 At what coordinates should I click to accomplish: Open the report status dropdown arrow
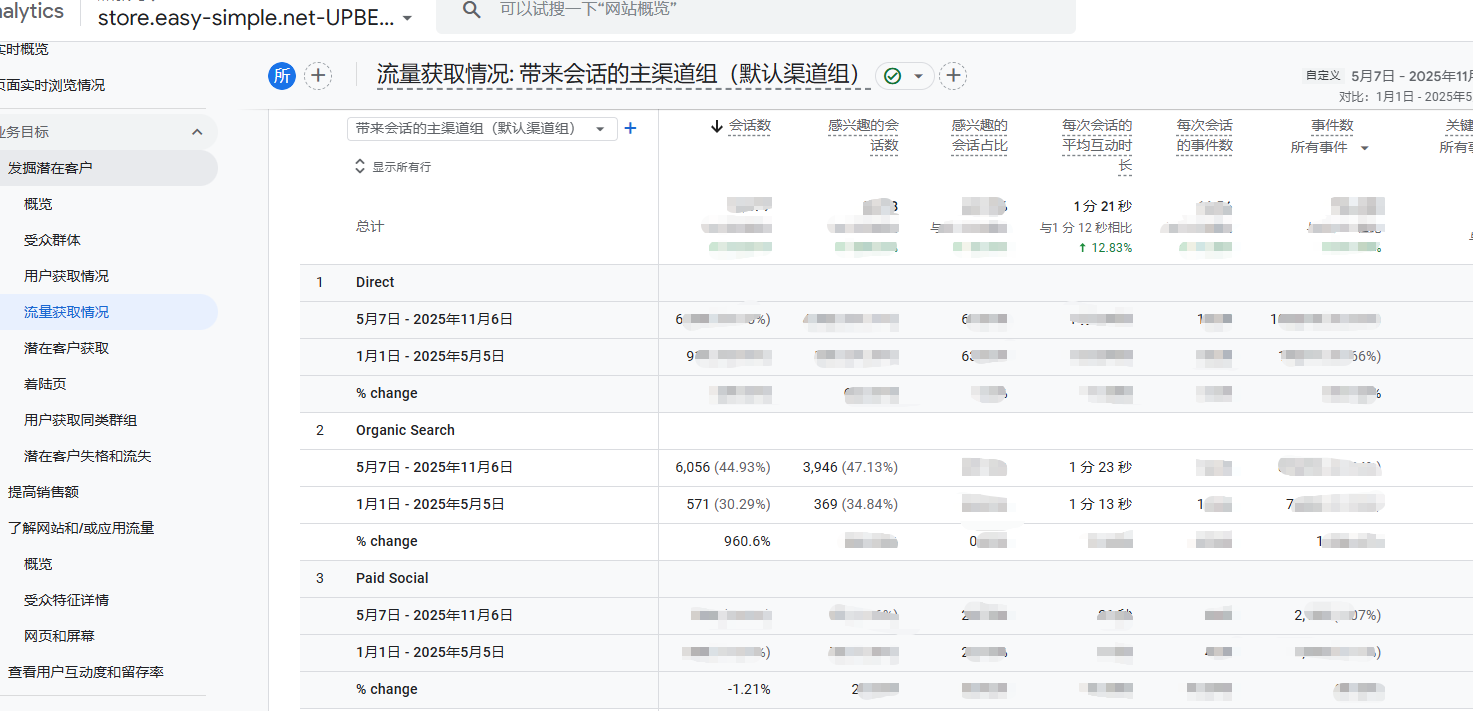click(918, 76)
